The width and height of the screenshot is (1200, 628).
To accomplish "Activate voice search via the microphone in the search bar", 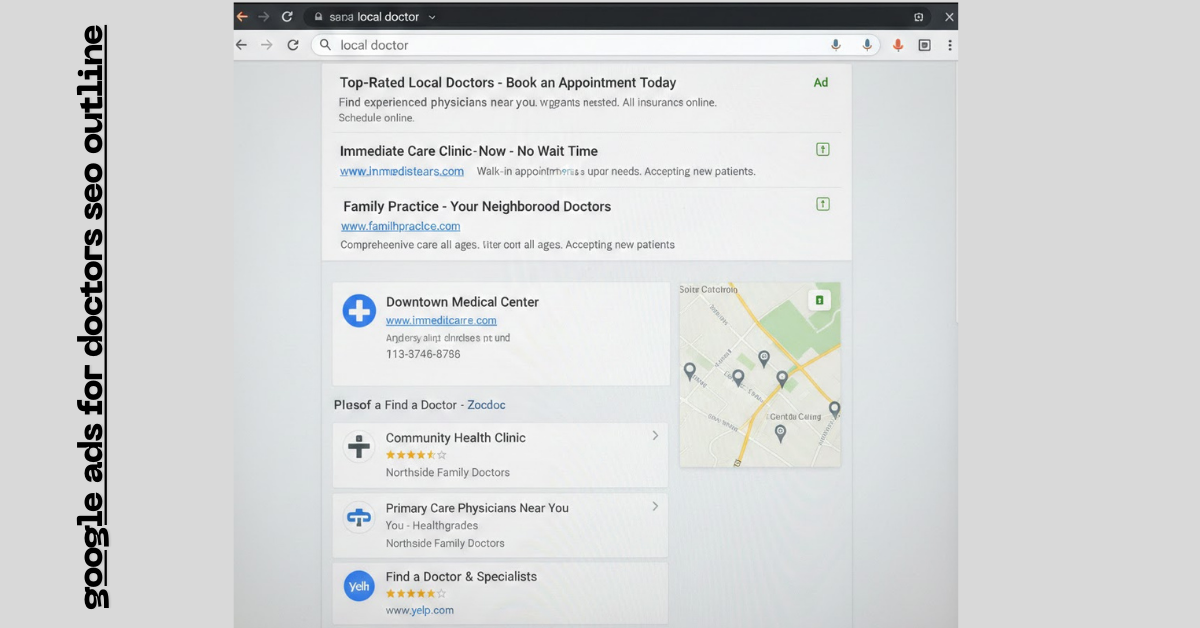I will pos(837,45).
